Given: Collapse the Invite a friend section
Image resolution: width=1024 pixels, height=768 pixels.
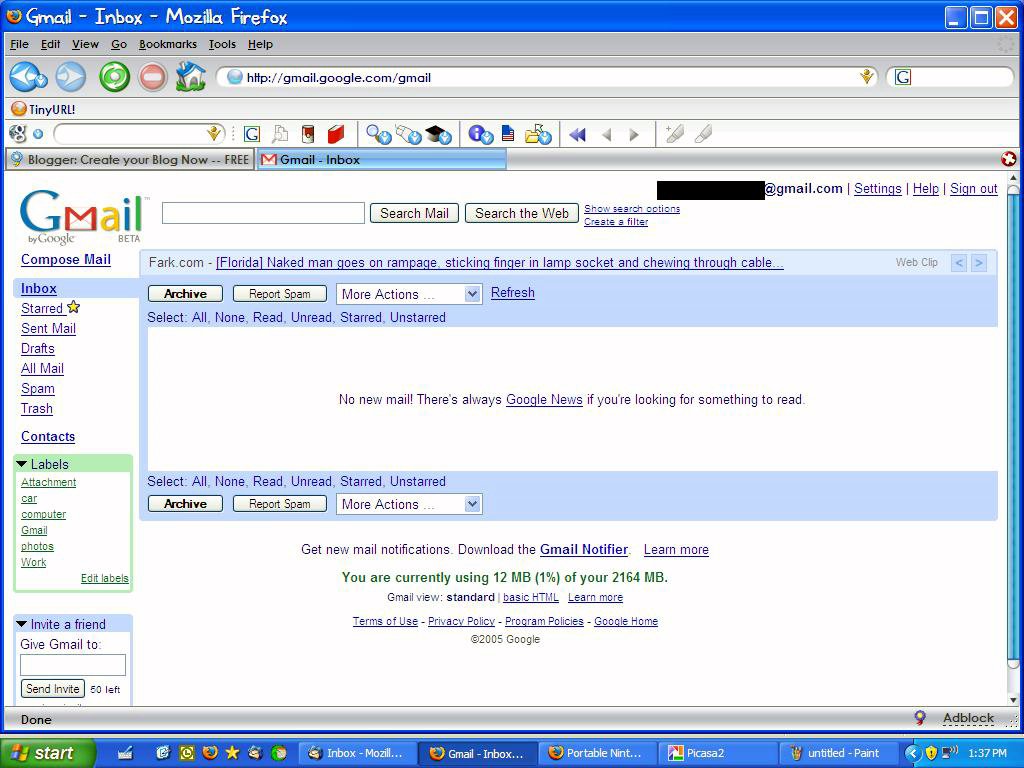Looking at the screenshot, I should tap(22, 624).
